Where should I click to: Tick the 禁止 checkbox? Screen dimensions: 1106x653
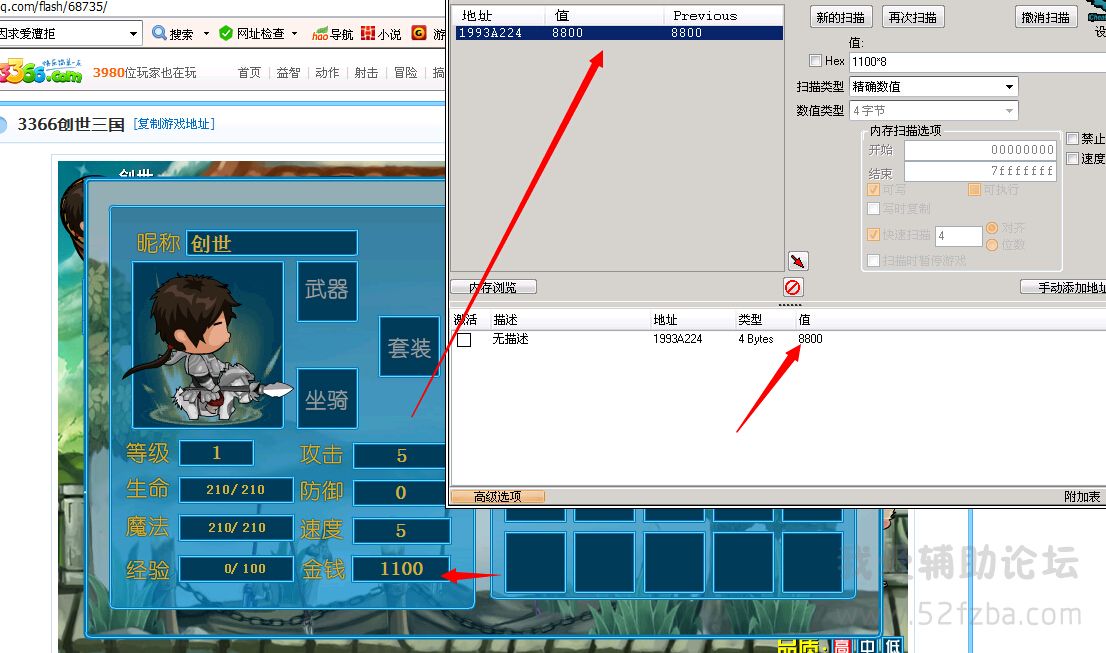(1072, 138)
